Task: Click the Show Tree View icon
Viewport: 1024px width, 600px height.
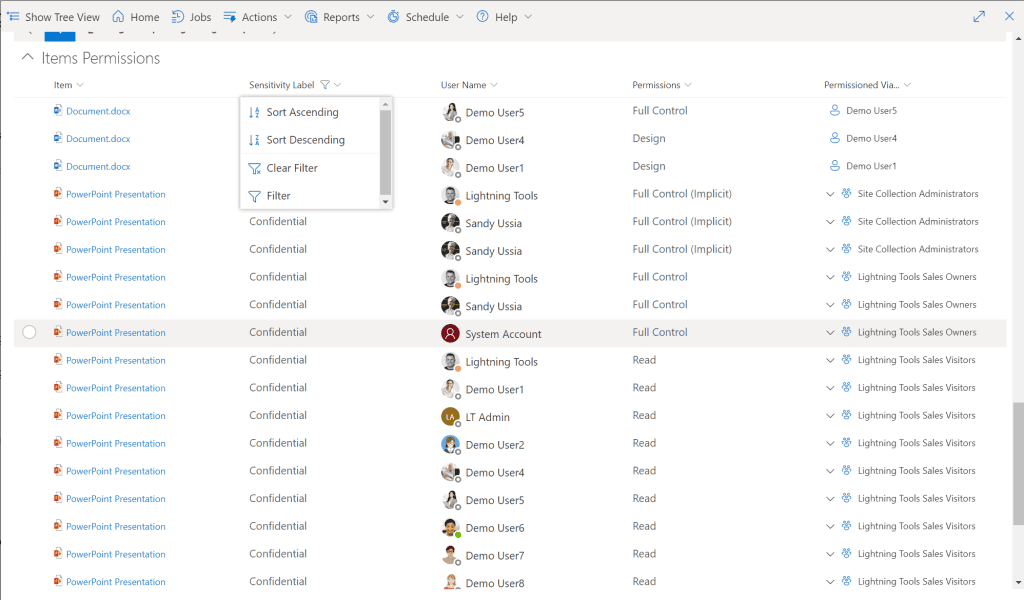Action: pos(13,16)
